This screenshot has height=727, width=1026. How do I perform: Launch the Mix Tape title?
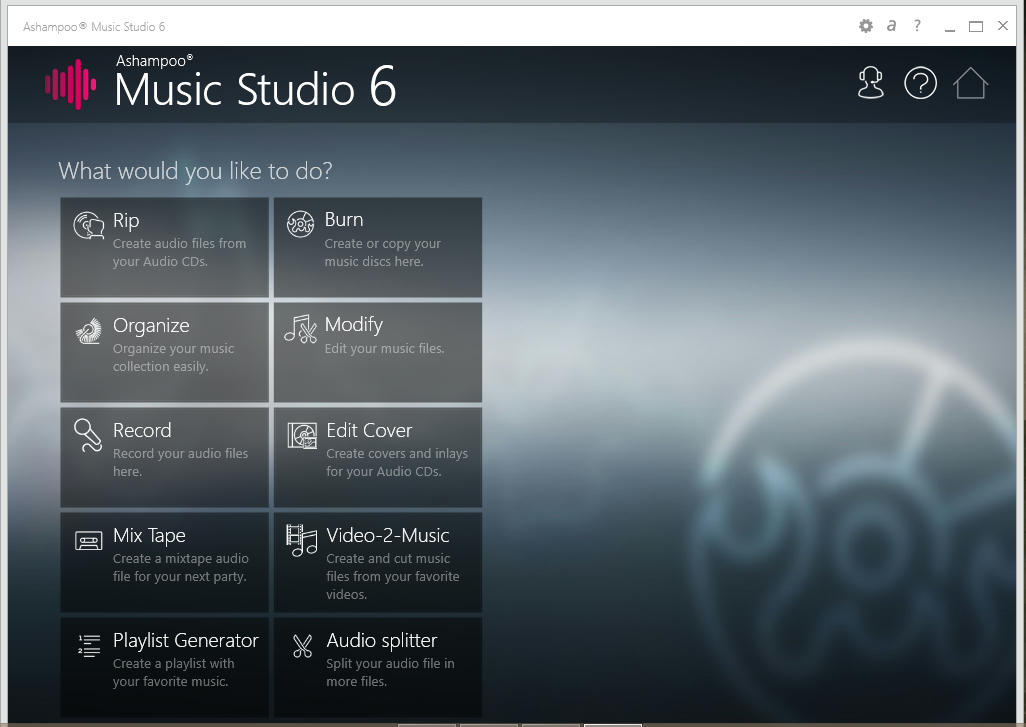(x=149, y=536)
